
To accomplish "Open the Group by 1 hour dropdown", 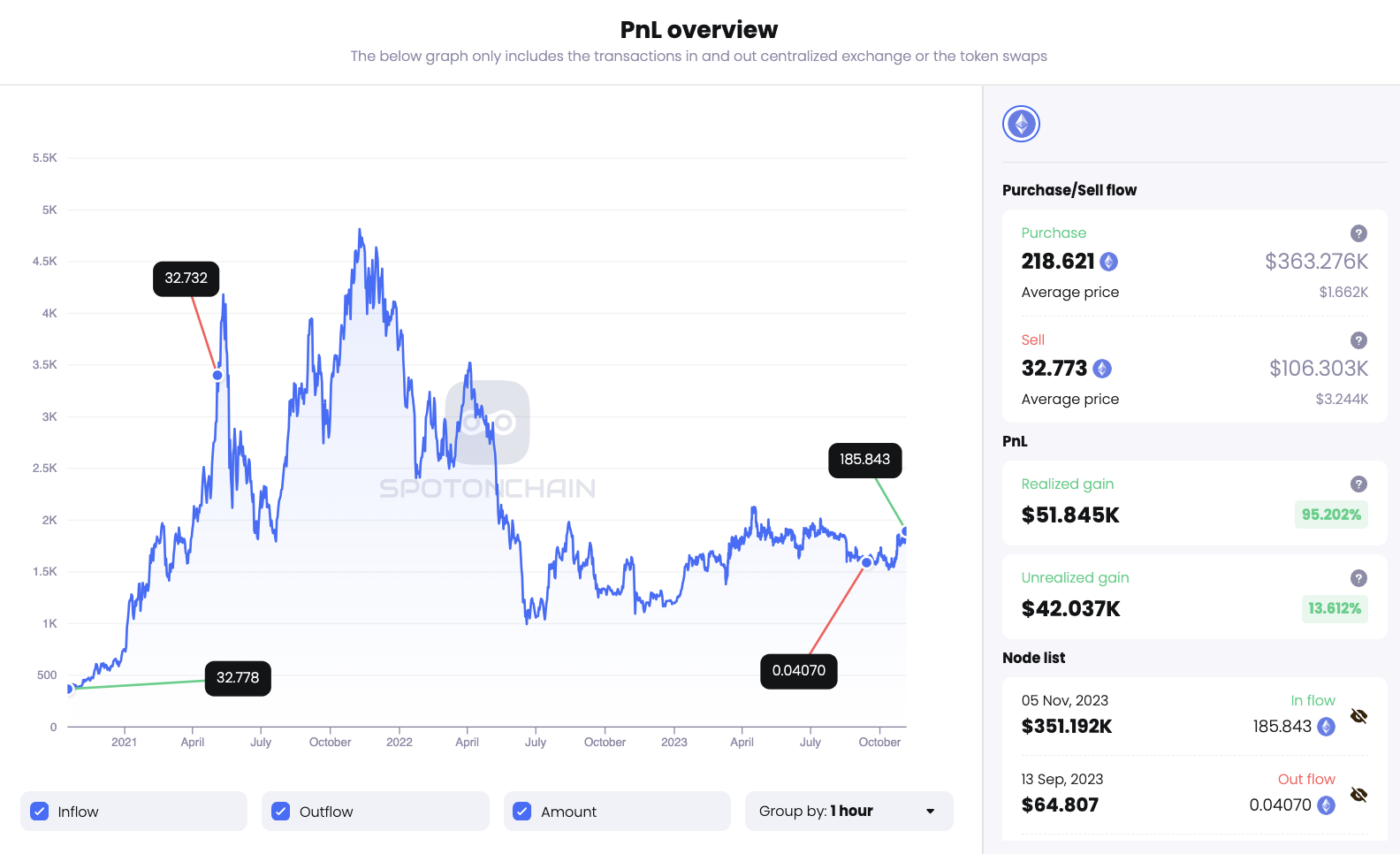I will [848, 811].
